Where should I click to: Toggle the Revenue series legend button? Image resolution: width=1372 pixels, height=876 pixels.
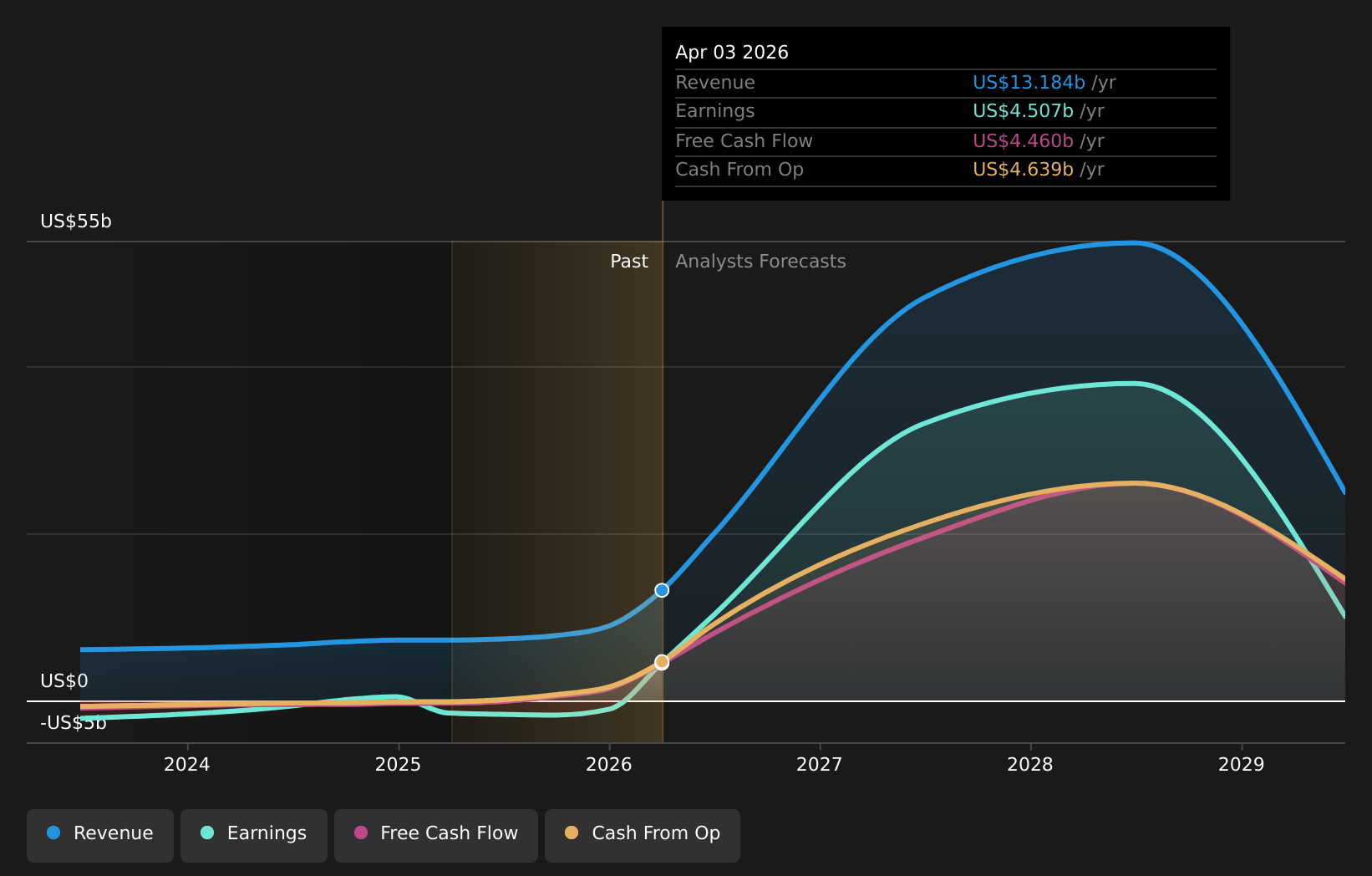[x=100, y=835]
